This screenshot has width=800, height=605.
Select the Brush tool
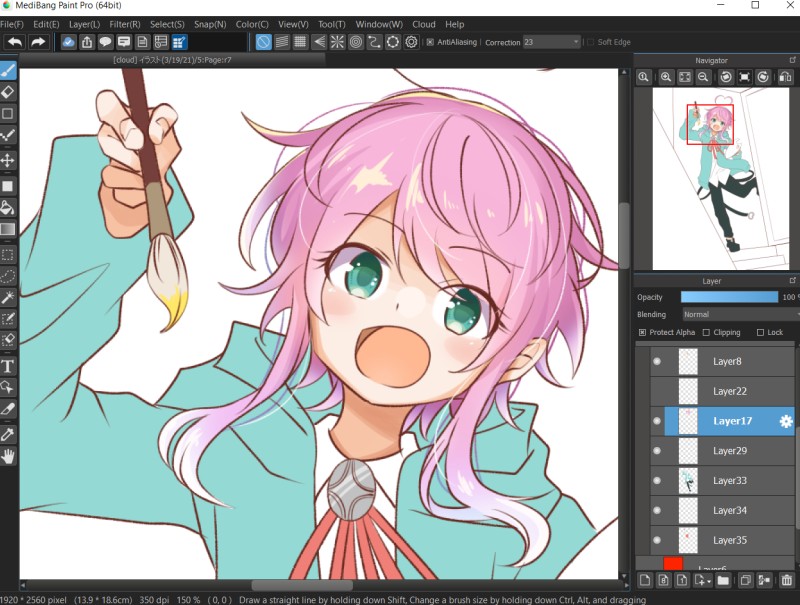[x=8, y=71]
